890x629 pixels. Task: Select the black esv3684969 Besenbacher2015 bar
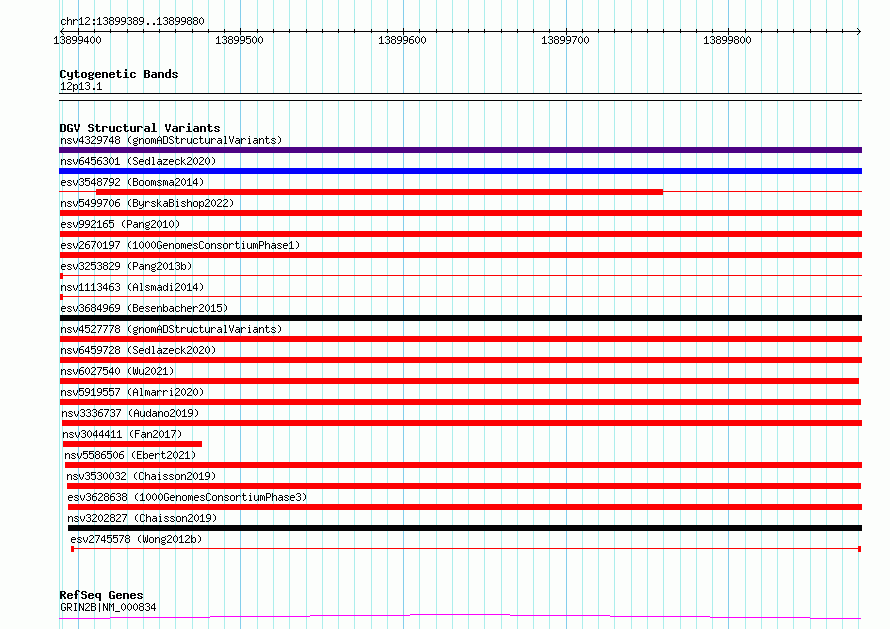click(460, 318)
